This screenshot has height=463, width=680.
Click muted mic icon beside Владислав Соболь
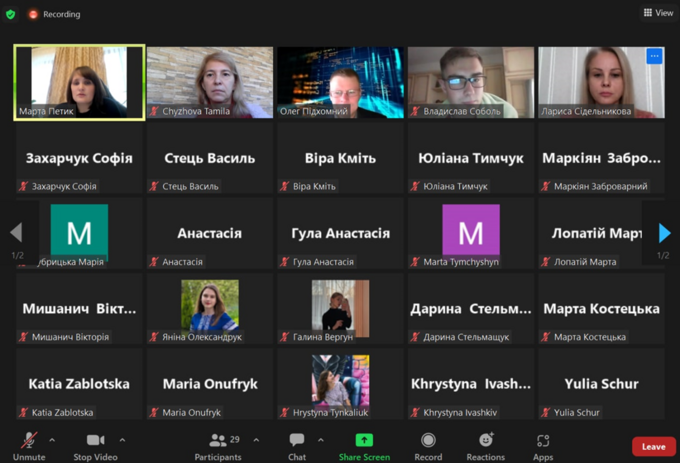tap(415, 111)
